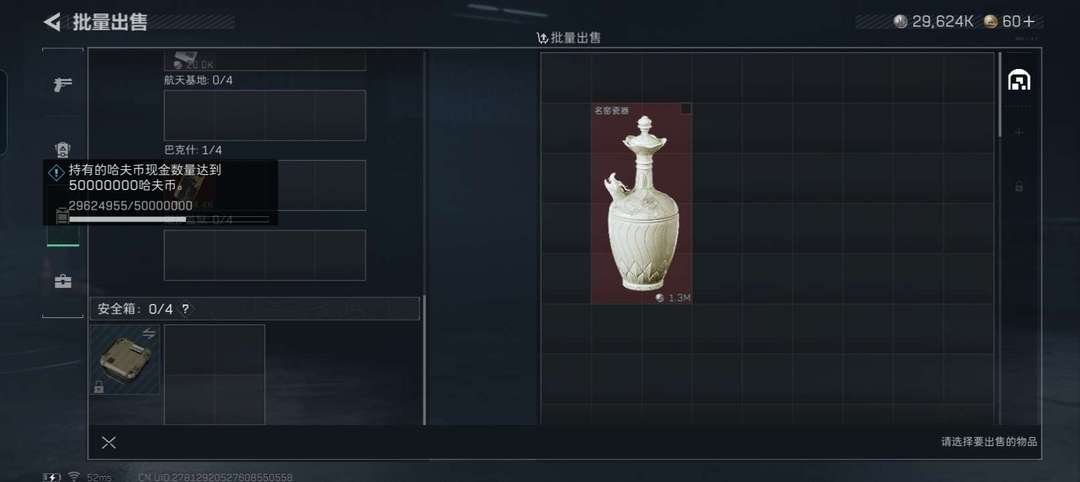Image resolution: width=1080 pixels, height=482 pixels.
Task: Open the weapons category with the pistol icon
Action: click(63, 85)
